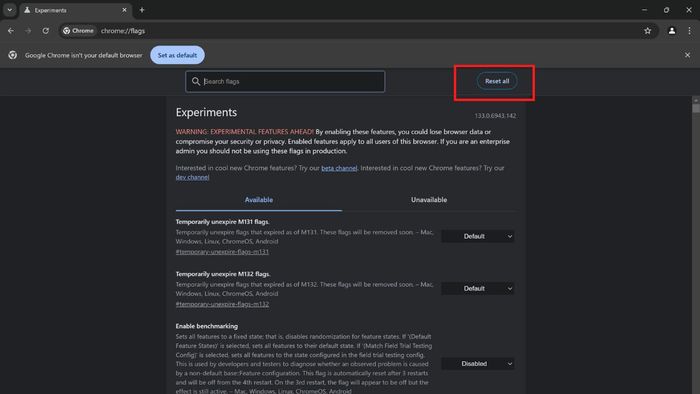This screenshot has height=394, width=700.
Task: Open the tab search dropdown arrow
Action: (9, 10)
